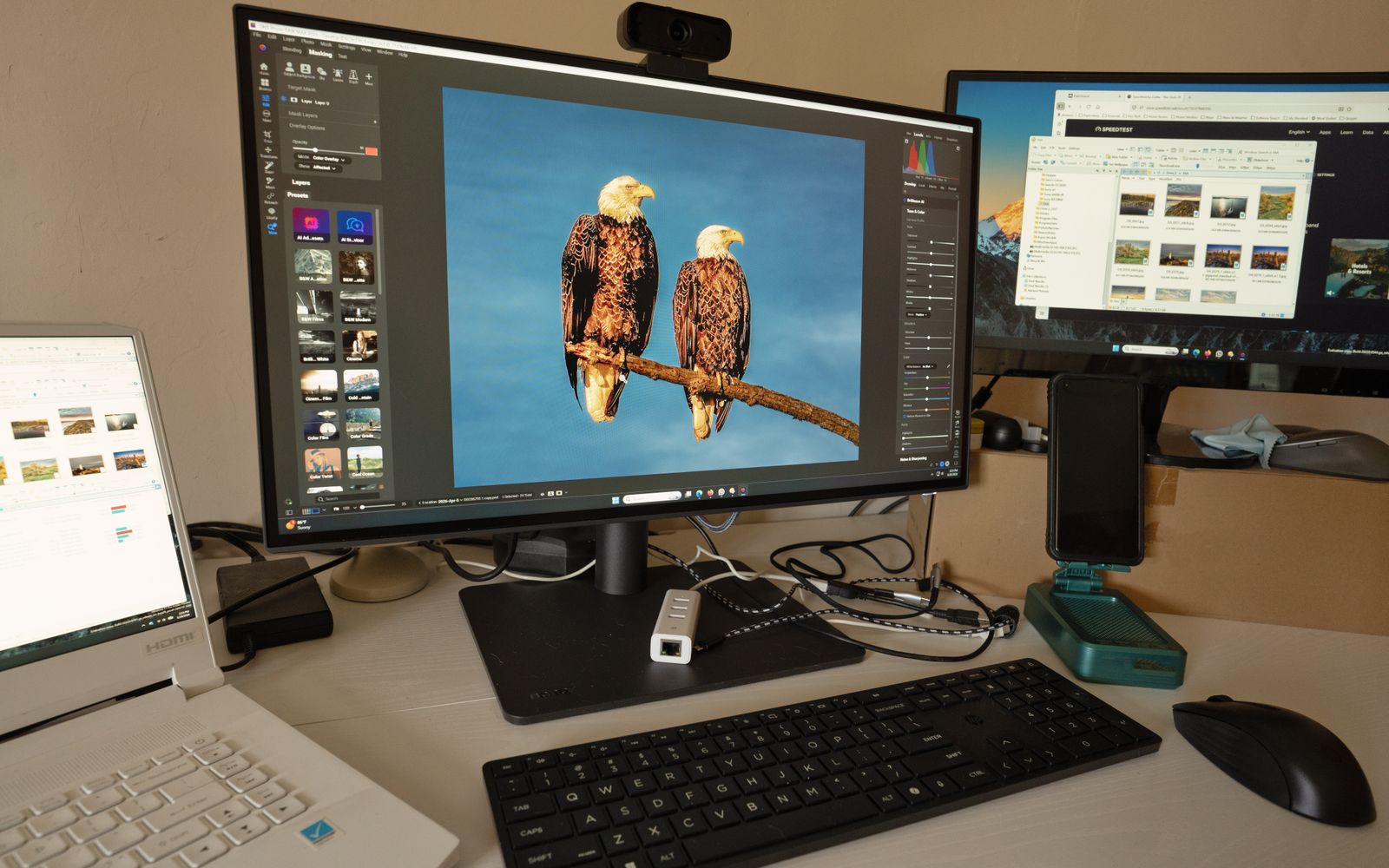Click the Learn link on Speedtest
The width and height of the screenshot is (1389, 868).
click(x=1346, y=132)
